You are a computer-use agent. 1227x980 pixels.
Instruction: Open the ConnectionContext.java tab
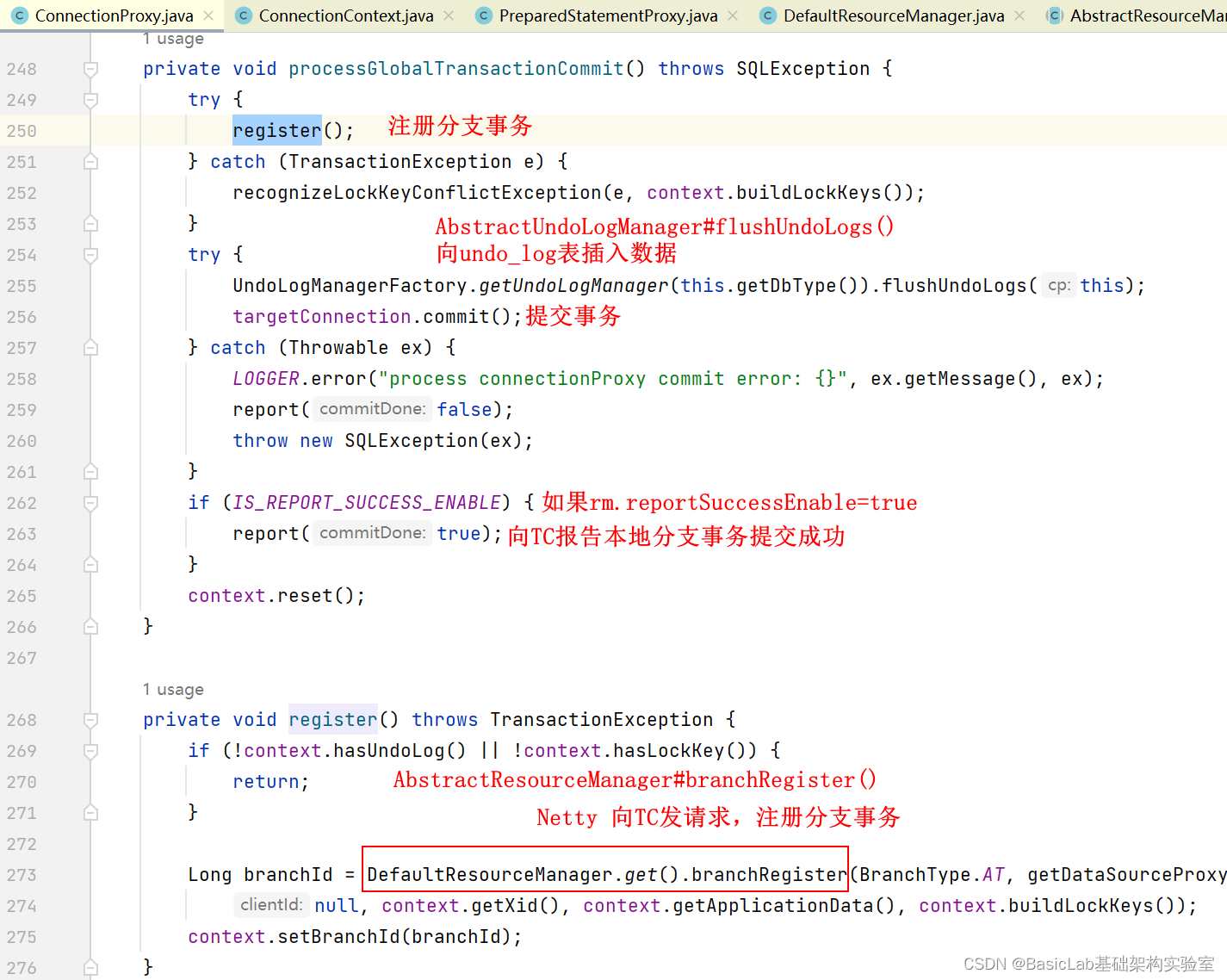(x=346, y=16)
